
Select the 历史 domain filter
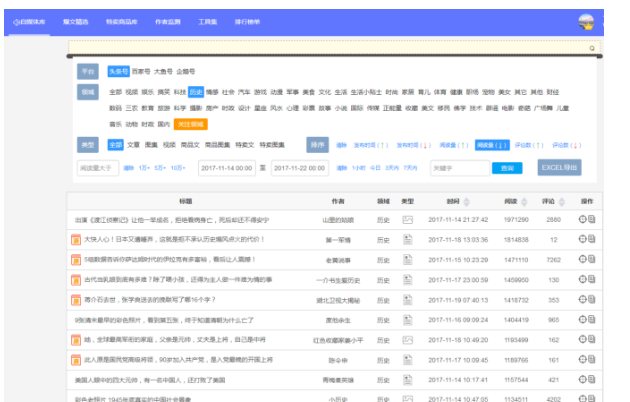click(196, 92)
